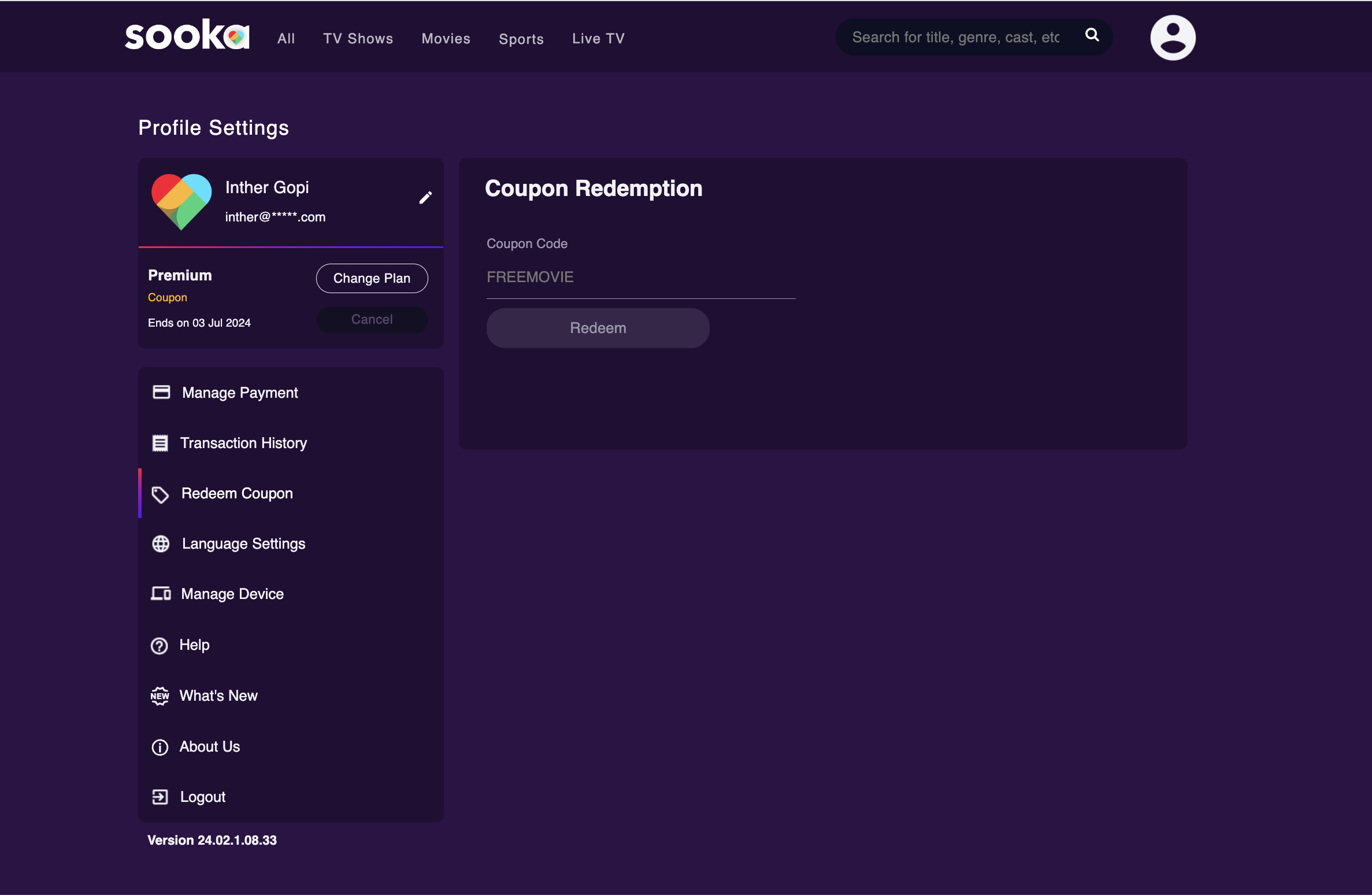
Task: Click the Logout exit icon
Action: (x=160, y=797)
